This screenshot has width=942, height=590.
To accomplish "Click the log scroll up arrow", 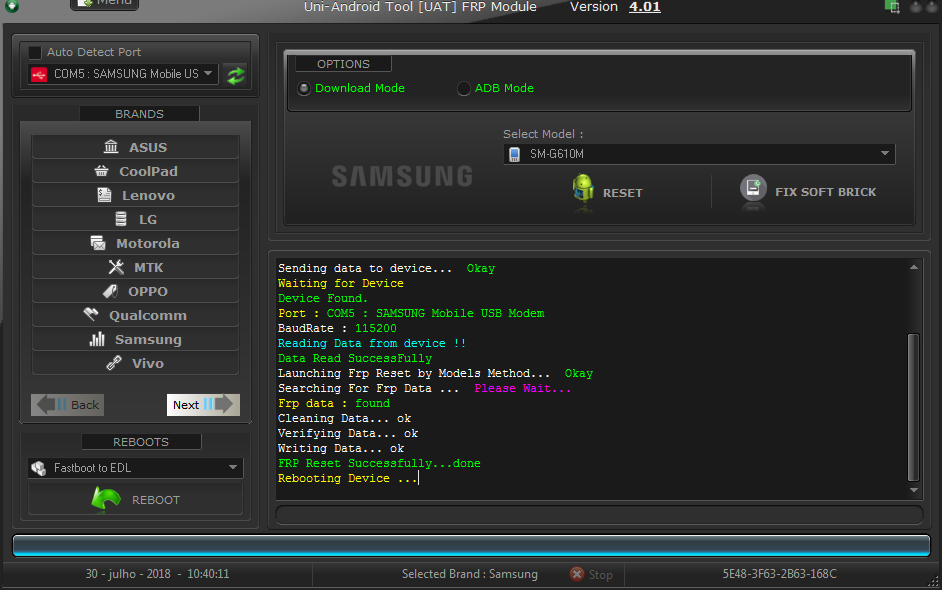I will [914, 267].
